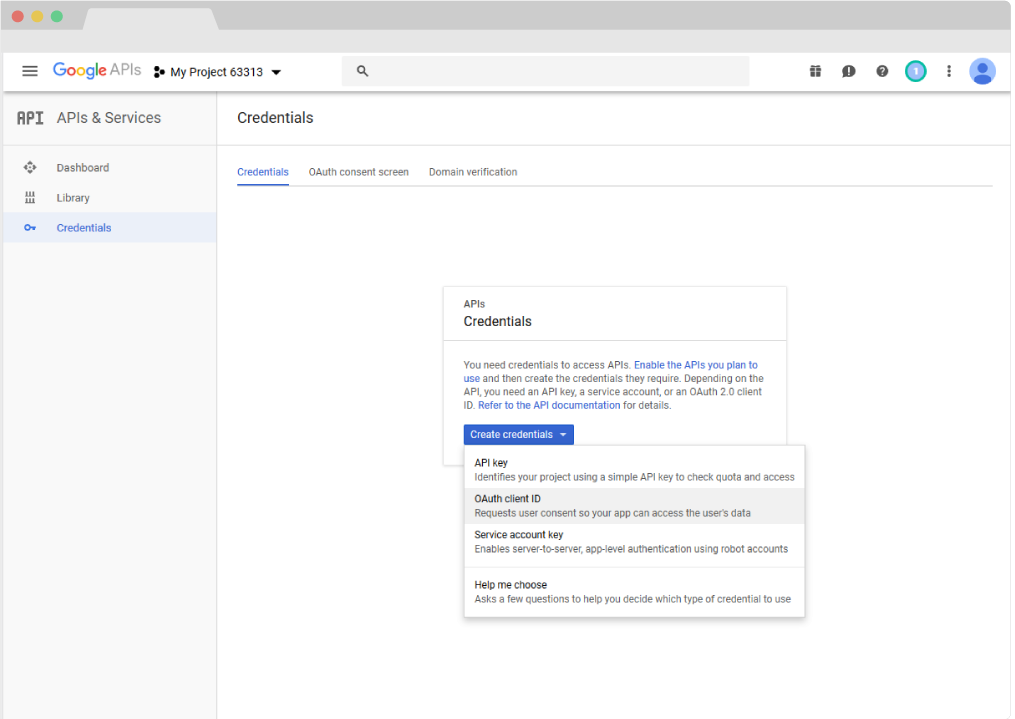Image resolution: width=1015 pixels, height=719 pixels.
Task: Click the Dashboard icon in the sidebar
Action: (x=30, y=168)
